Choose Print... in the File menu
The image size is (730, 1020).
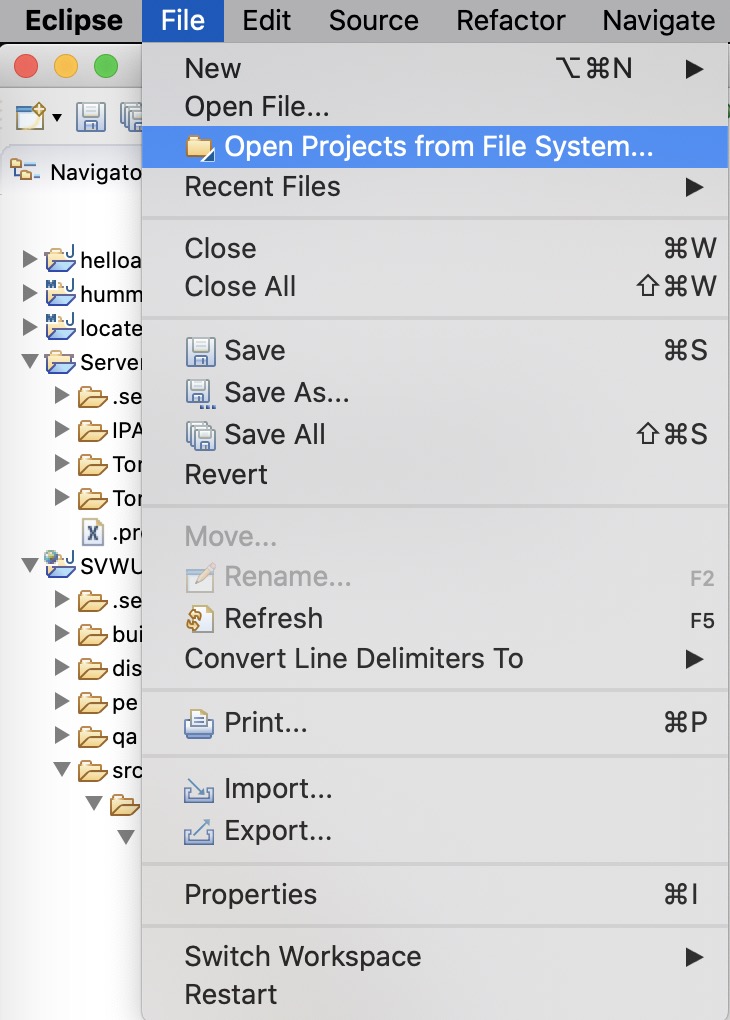[435, 723]
